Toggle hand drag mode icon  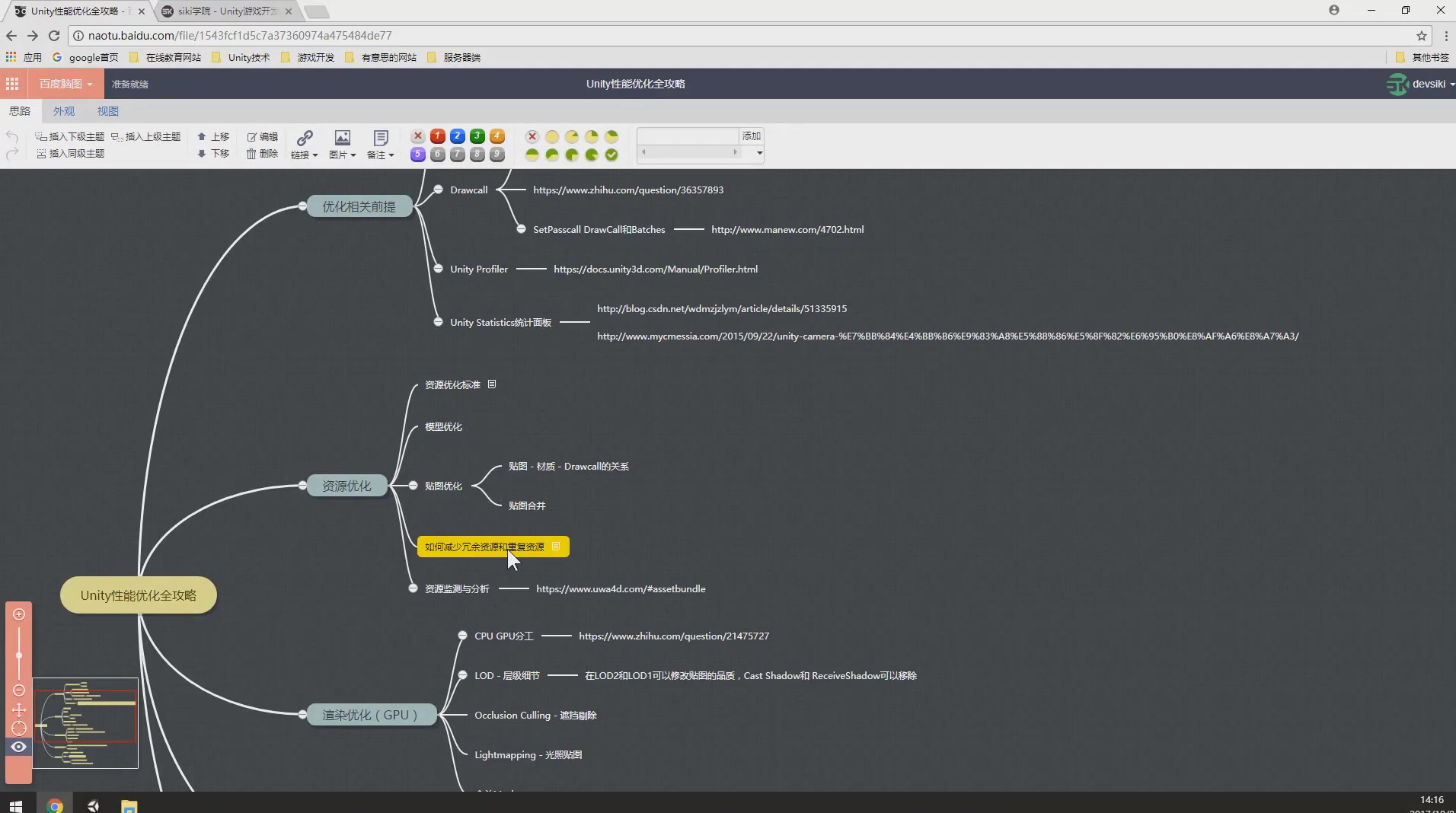click(x=19, y=709)
